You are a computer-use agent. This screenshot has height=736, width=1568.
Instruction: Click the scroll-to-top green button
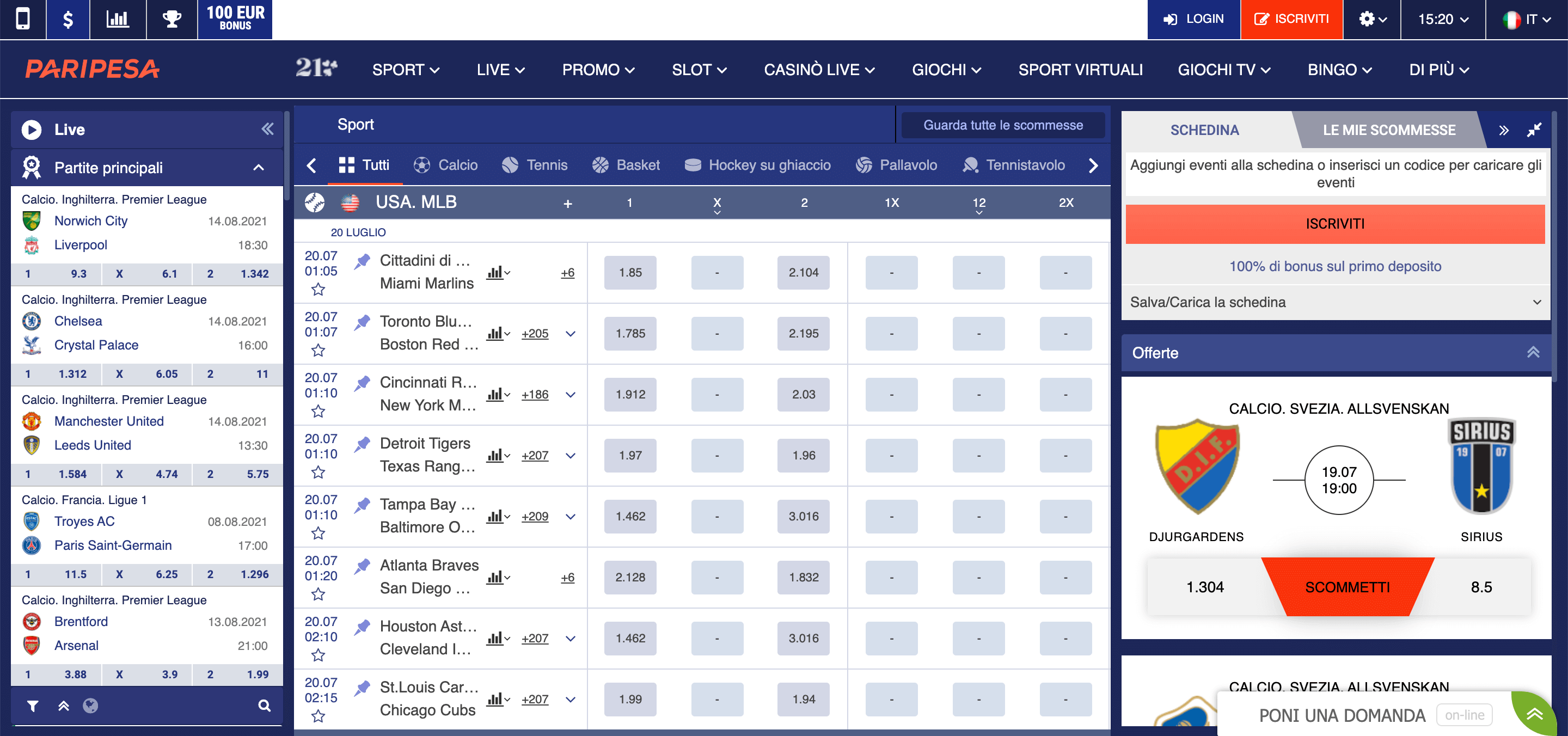point(1535,714)
